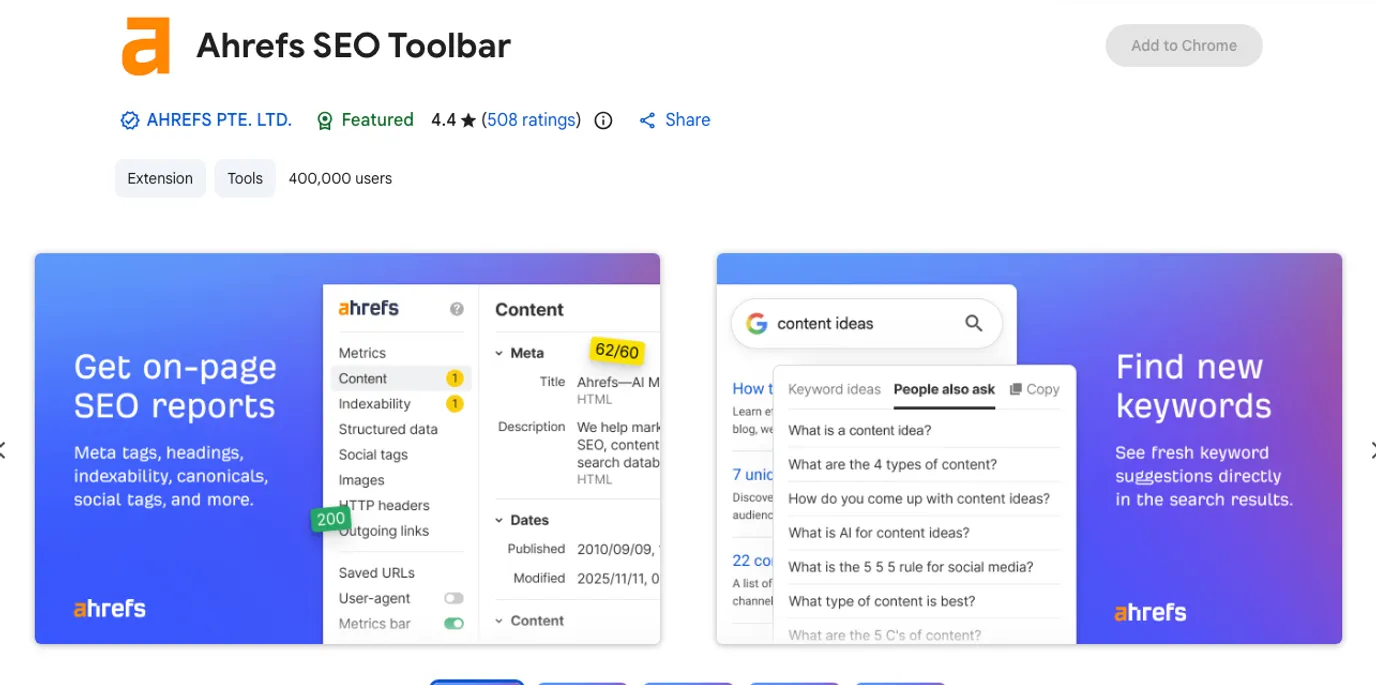Toggle the Metrics bar switch

pos(454,624)
